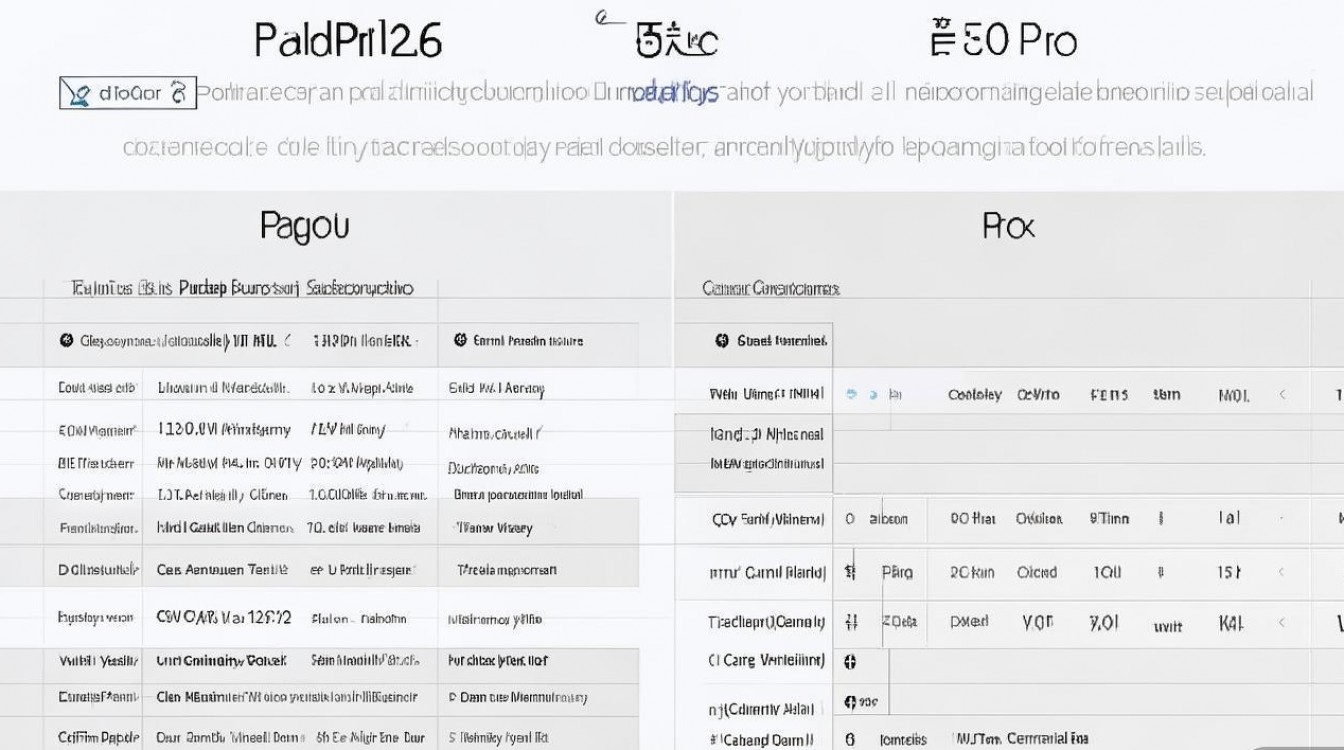Expand the chevron at end of '15' row
Image resolution: width=1344 pixels, height=750 pixels.
(1283, 572)
